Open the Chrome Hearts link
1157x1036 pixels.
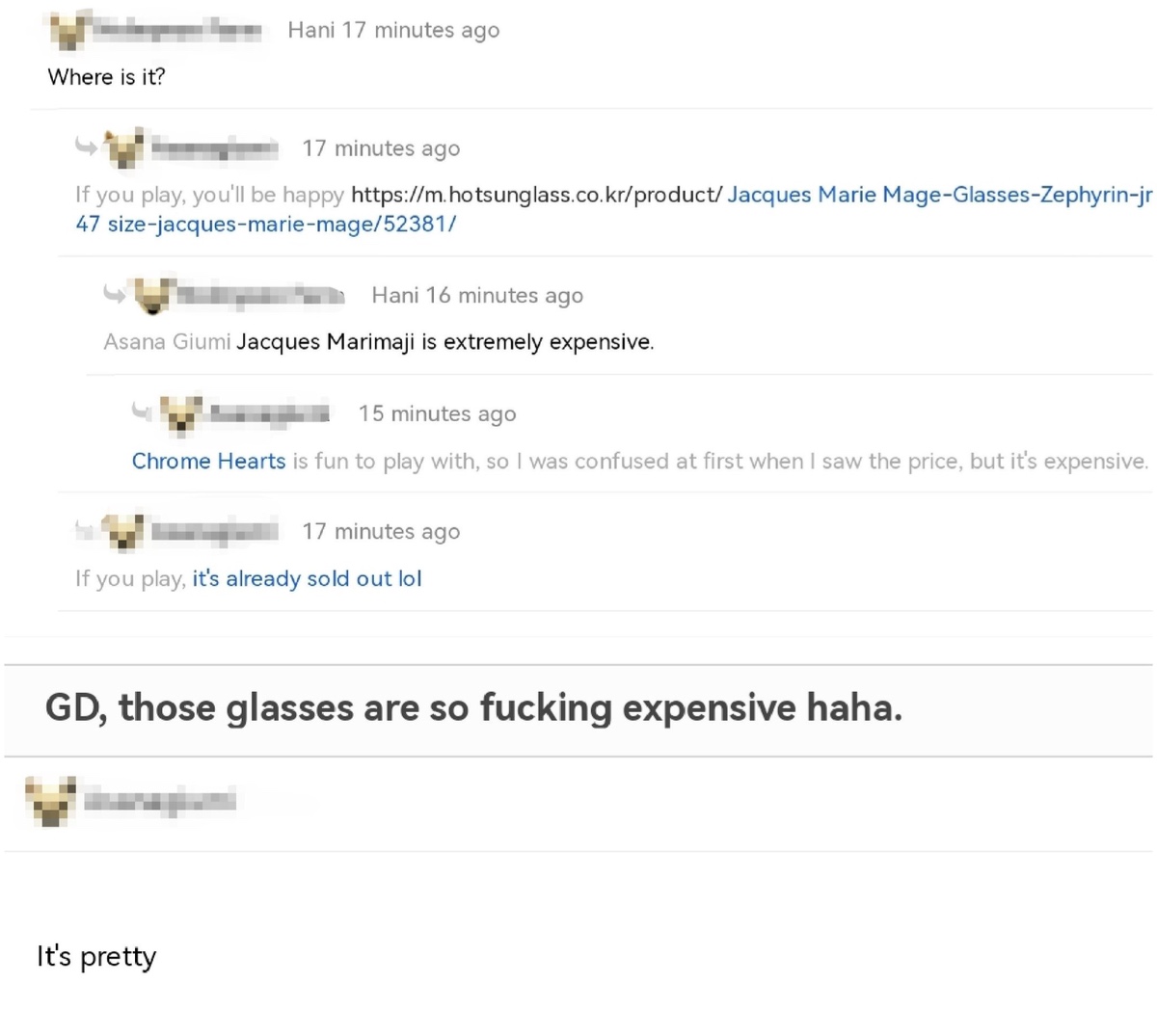click(208, 461)
